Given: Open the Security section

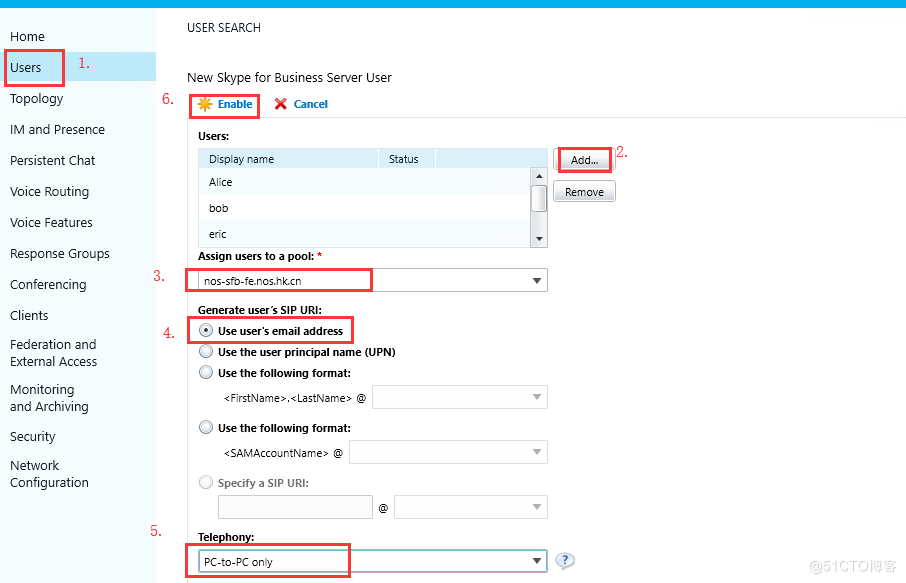Looking at the screenshot, I should click(32, 437).
